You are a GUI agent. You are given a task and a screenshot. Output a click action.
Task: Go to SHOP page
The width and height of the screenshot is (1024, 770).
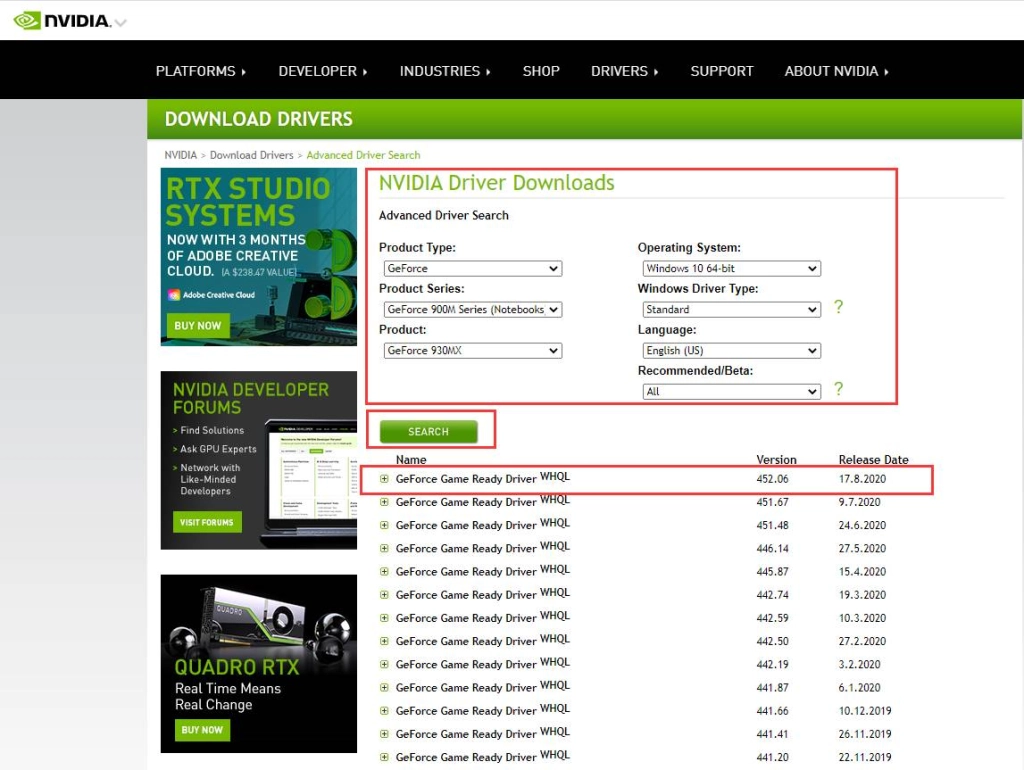(541, 71)
